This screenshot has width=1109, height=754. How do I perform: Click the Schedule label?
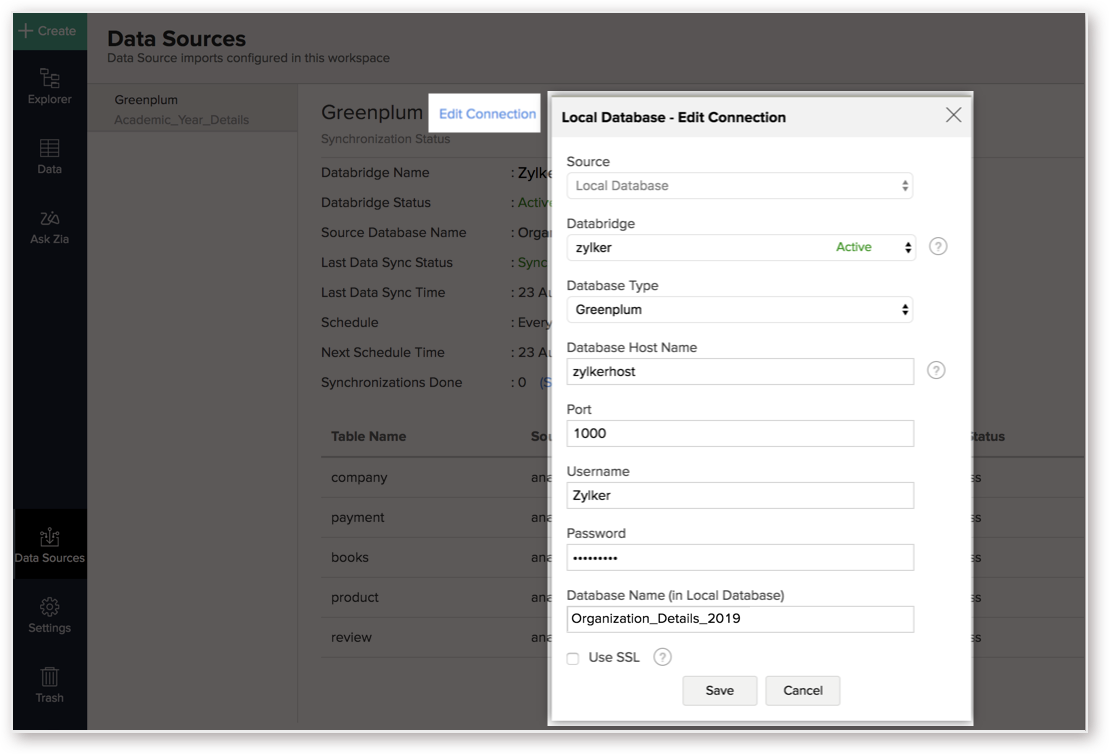[x=349, y=323]
